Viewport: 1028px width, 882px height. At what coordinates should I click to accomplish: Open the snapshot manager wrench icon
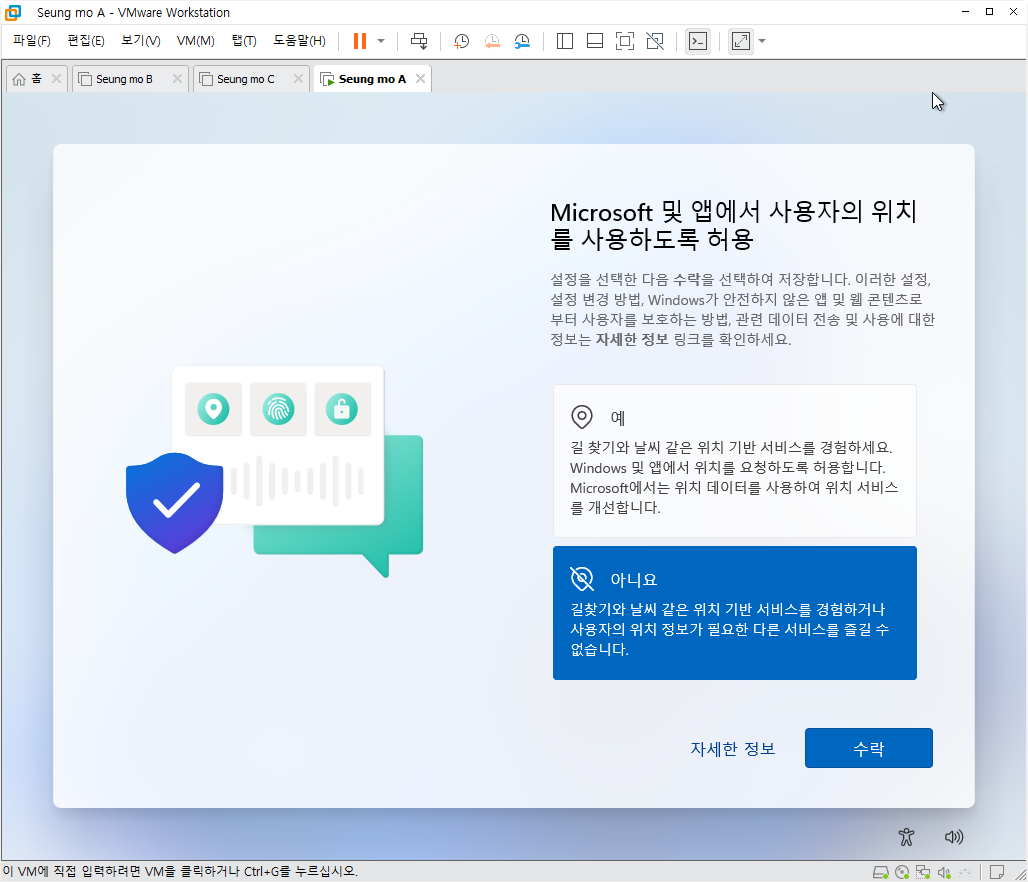pos(522,41)
